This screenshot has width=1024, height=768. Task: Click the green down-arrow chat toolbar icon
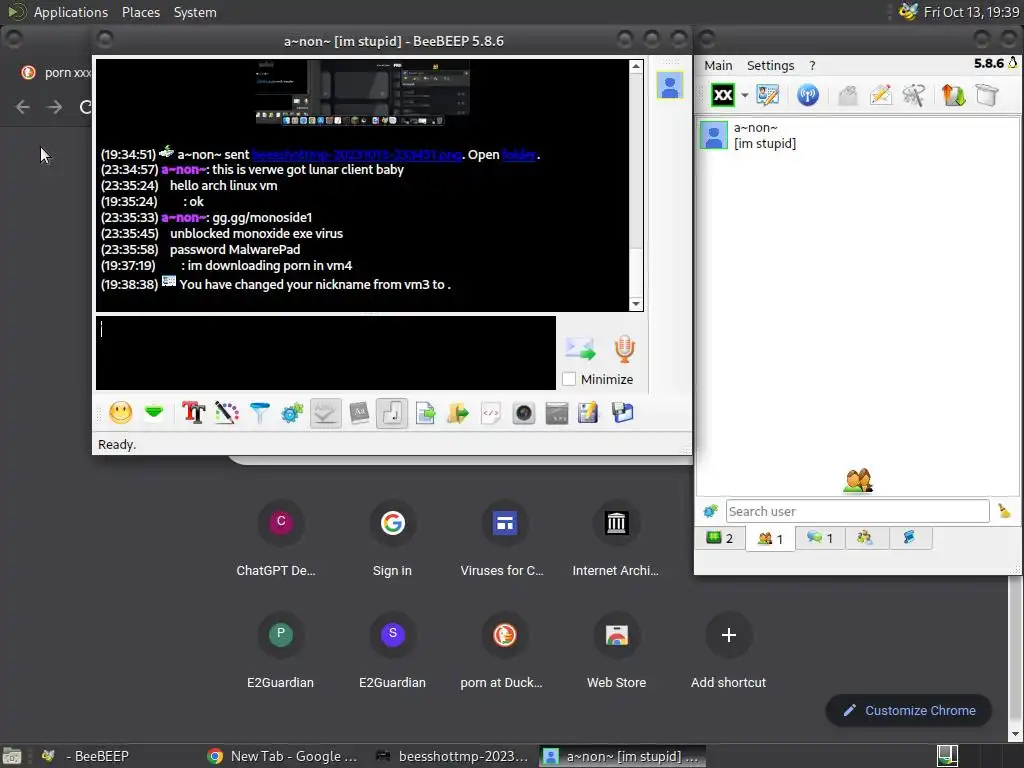[154, 413]
